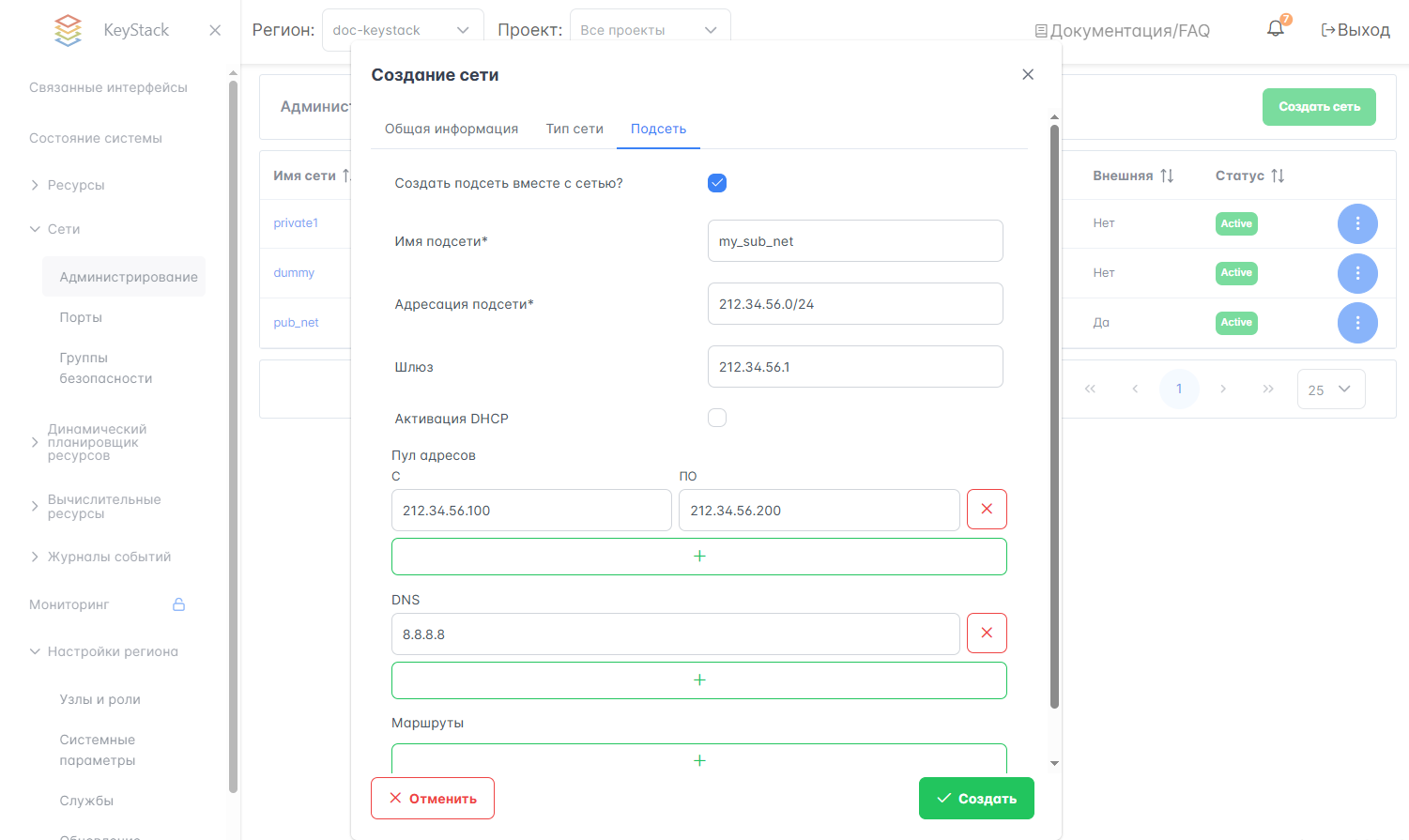Click the Отменить button
The width and height of the screenshot is (1409, 840).
(x=433, y=799)
